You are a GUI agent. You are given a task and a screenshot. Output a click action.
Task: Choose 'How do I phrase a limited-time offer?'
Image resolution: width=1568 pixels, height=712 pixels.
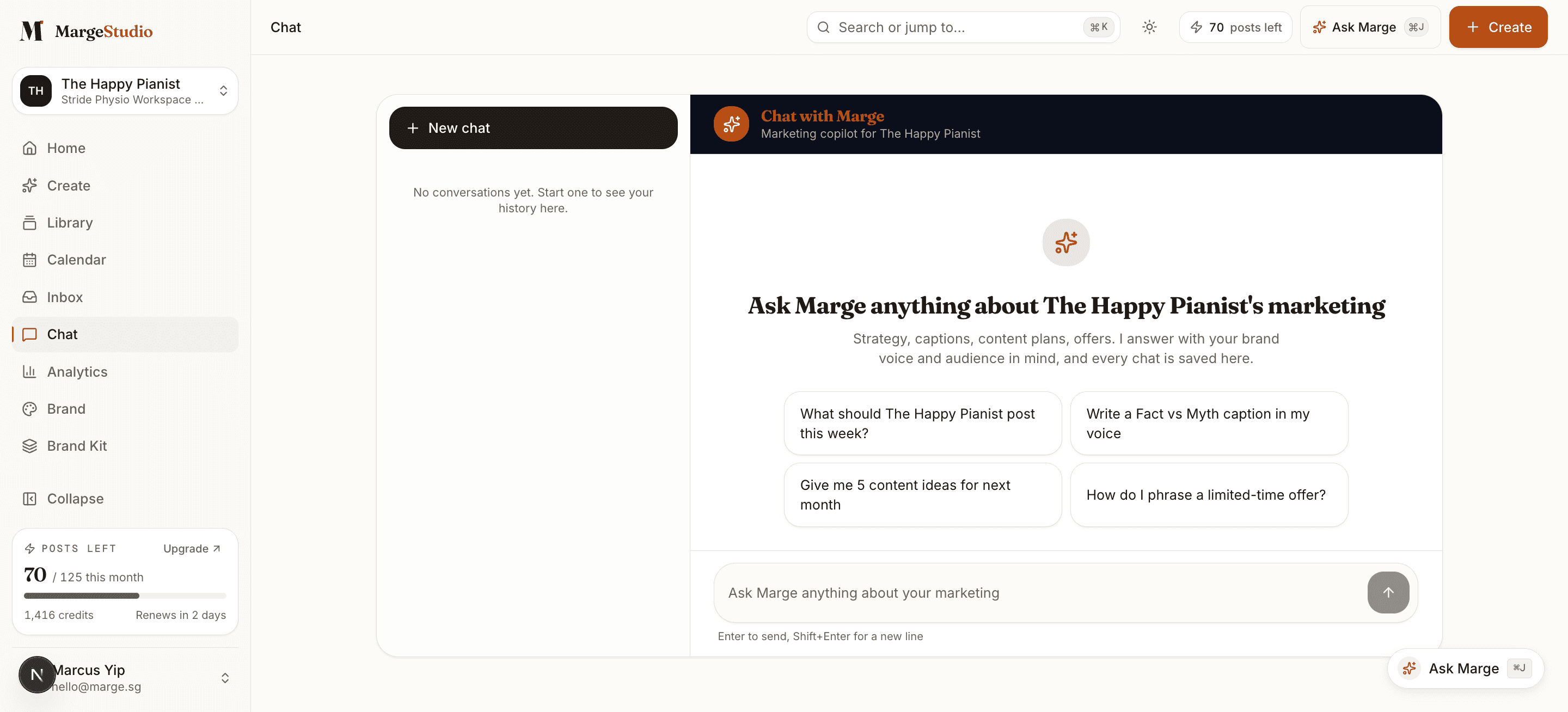[1209, 495]
